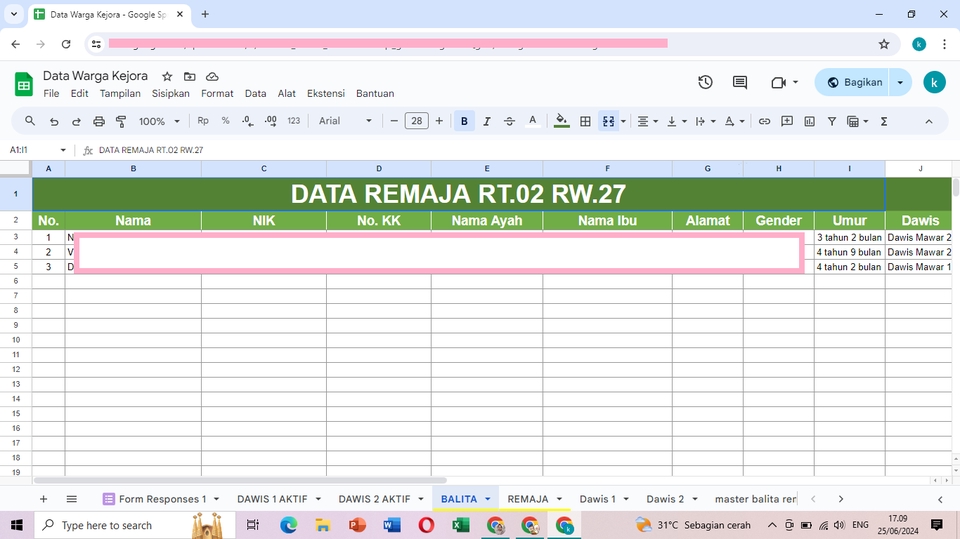Toggle merge cells button
Screen dimensions: 960x539
(608, 121)
